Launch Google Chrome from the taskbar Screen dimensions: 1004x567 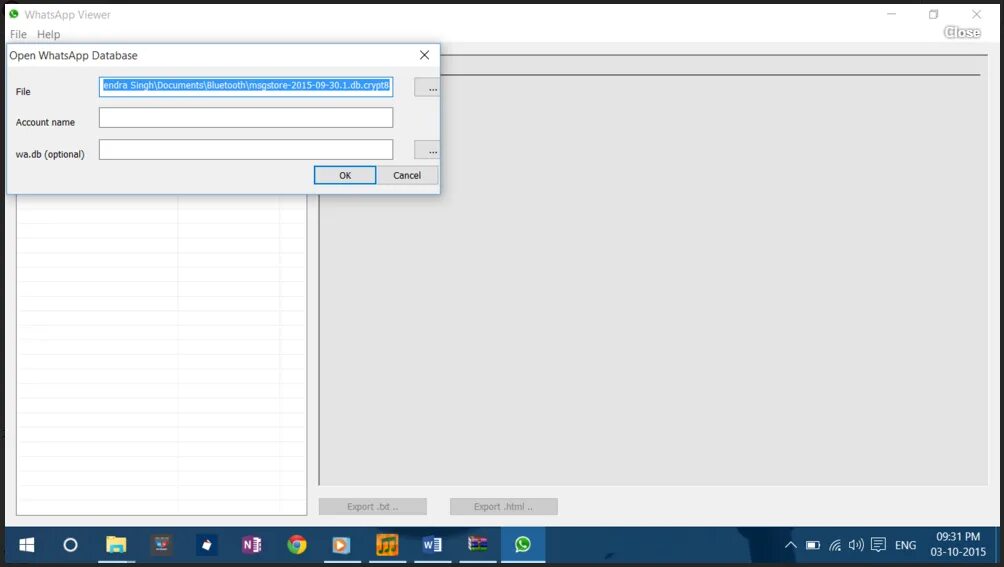[296, 545]
